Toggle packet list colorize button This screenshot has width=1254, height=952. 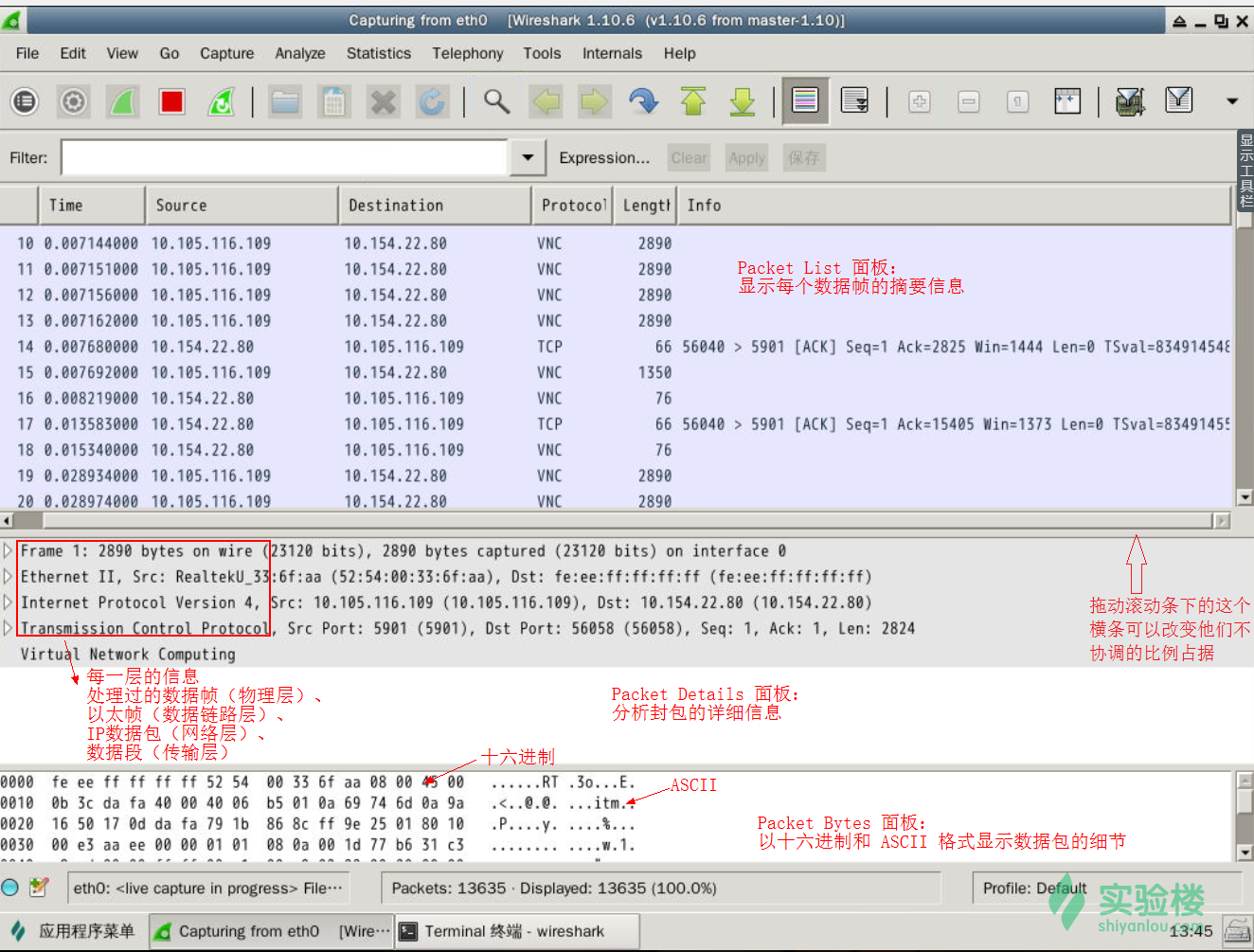805,101
